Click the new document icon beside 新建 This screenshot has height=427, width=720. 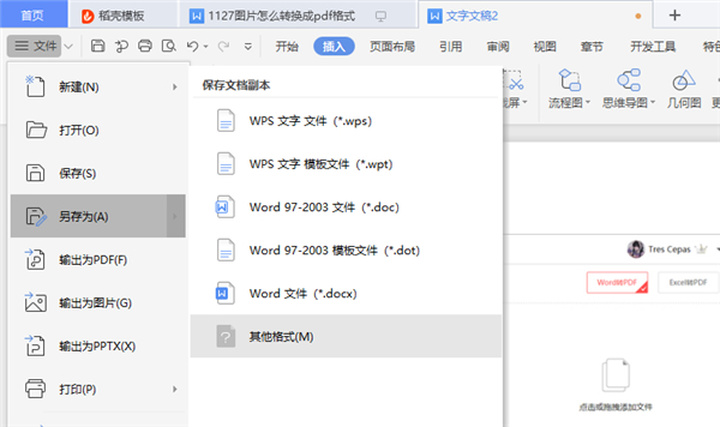tap(35, 86)
